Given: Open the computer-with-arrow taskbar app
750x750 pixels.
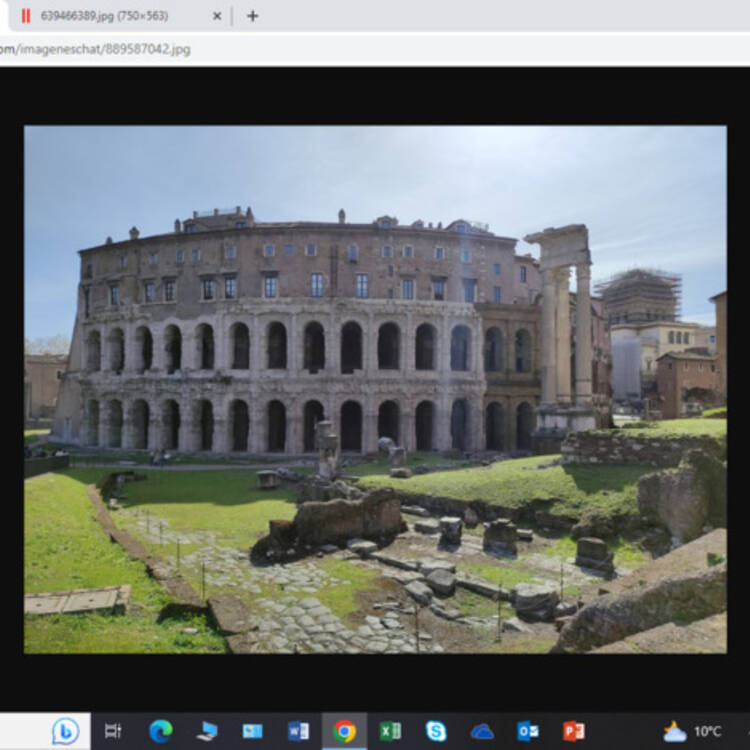Looking at the screenshot, I should coord(207,731).
